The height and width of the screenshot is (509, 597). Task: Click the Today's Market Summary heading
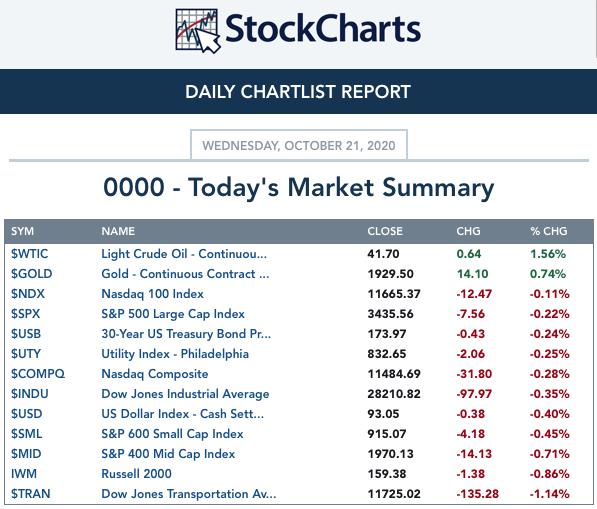[x=298, y=188]
